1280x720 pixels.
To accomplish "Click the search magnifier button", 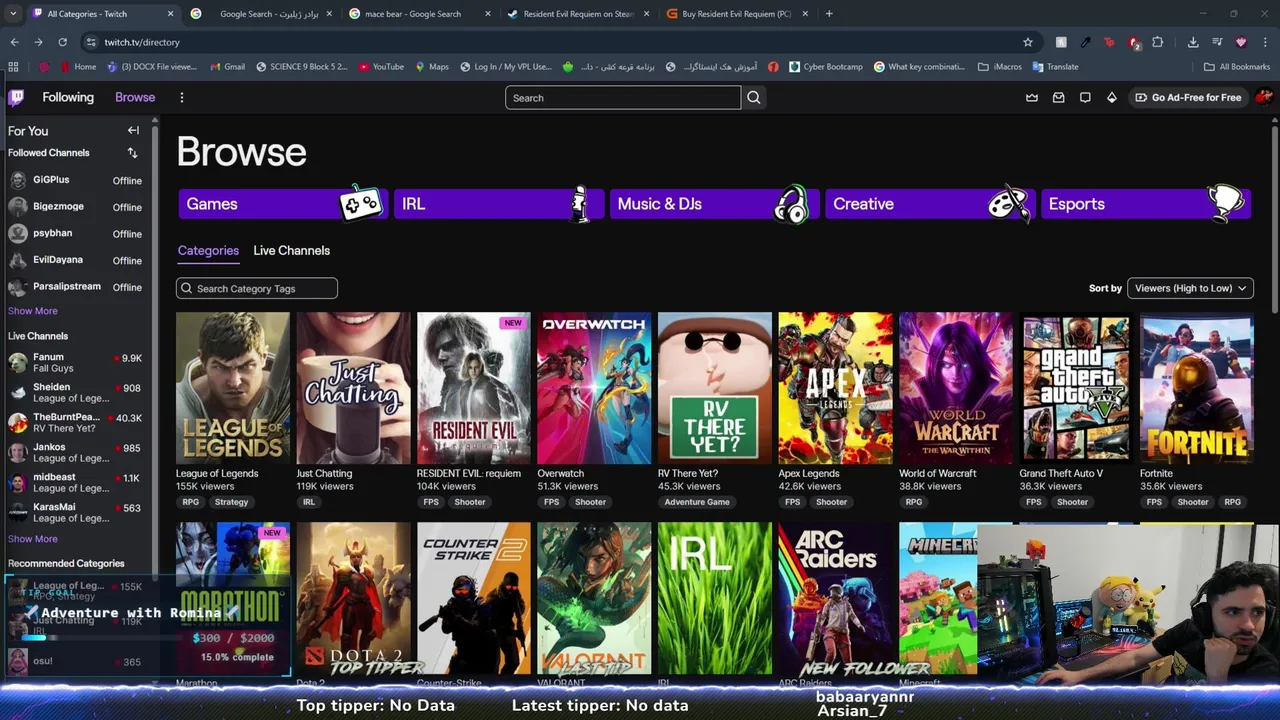I will [754, 97].
